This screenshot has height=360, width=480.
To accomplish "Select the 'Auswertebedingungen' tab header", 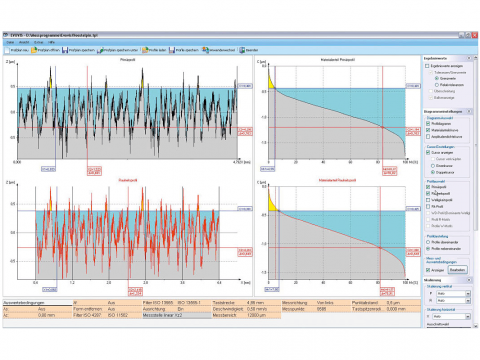I will pos(38,303).
